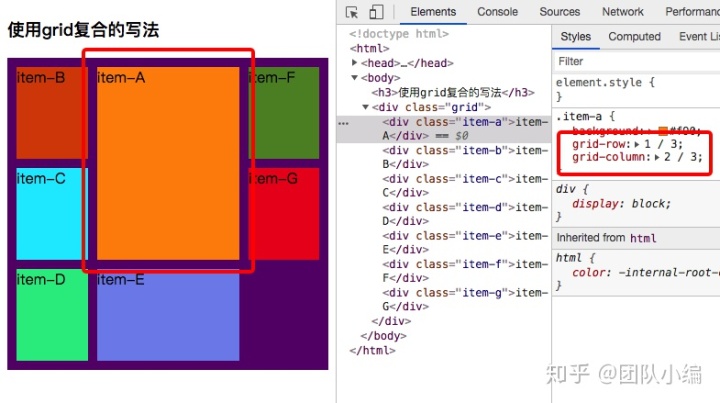This screenshot has height=403, width=720.
Task: Select the Computed pane tab
Action: (x=634, y=37)
